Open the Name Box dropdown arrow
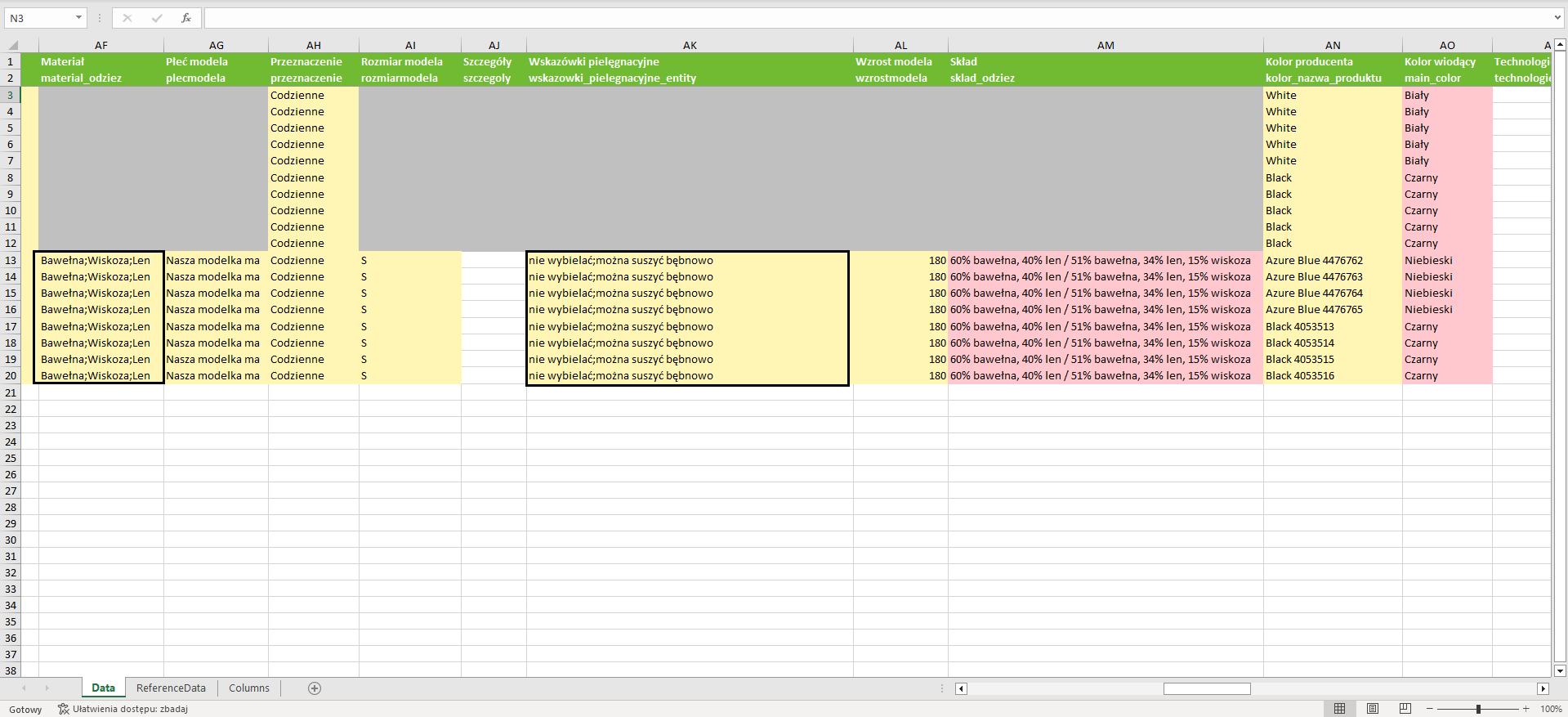 point(78,18)
